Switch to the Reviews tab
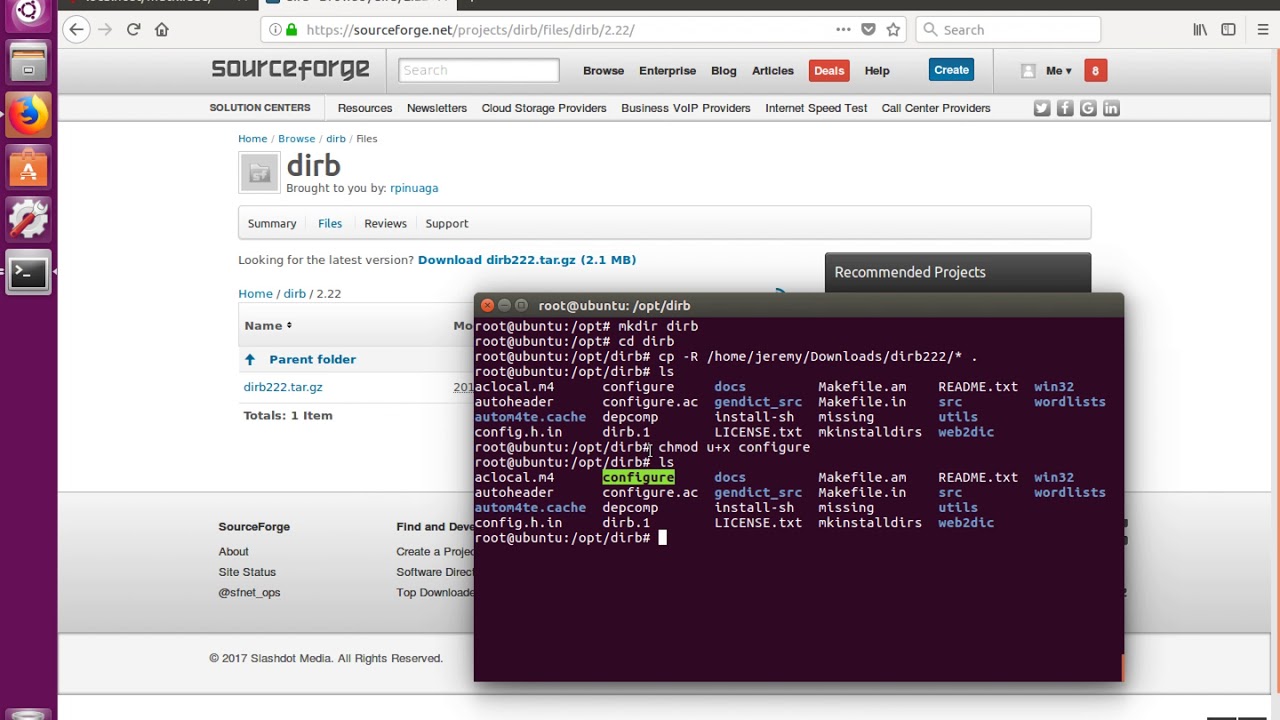The width and height of the screenshot is (1280, 720). (385, 223)
